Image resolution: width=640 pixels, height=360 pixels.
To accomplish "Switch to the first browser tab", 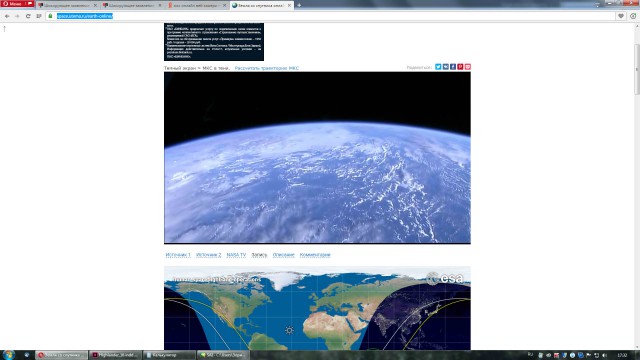I will coord(67,5).
